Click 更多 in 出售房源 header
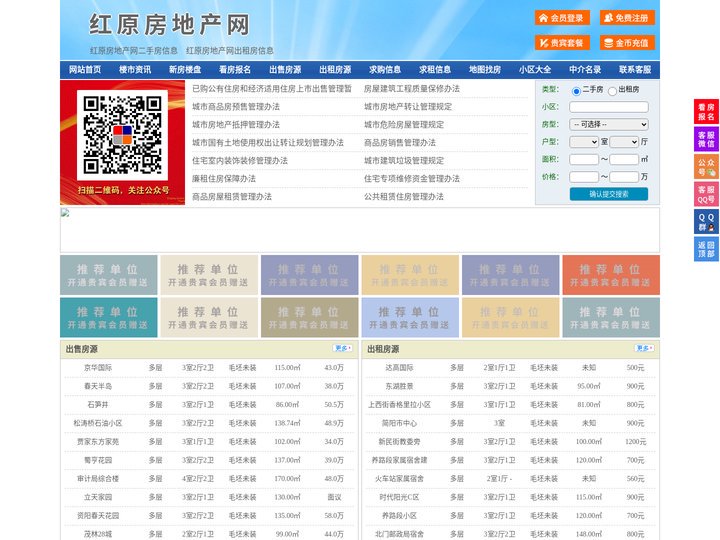Screen dimensions: 720x540 coord(343,349)
